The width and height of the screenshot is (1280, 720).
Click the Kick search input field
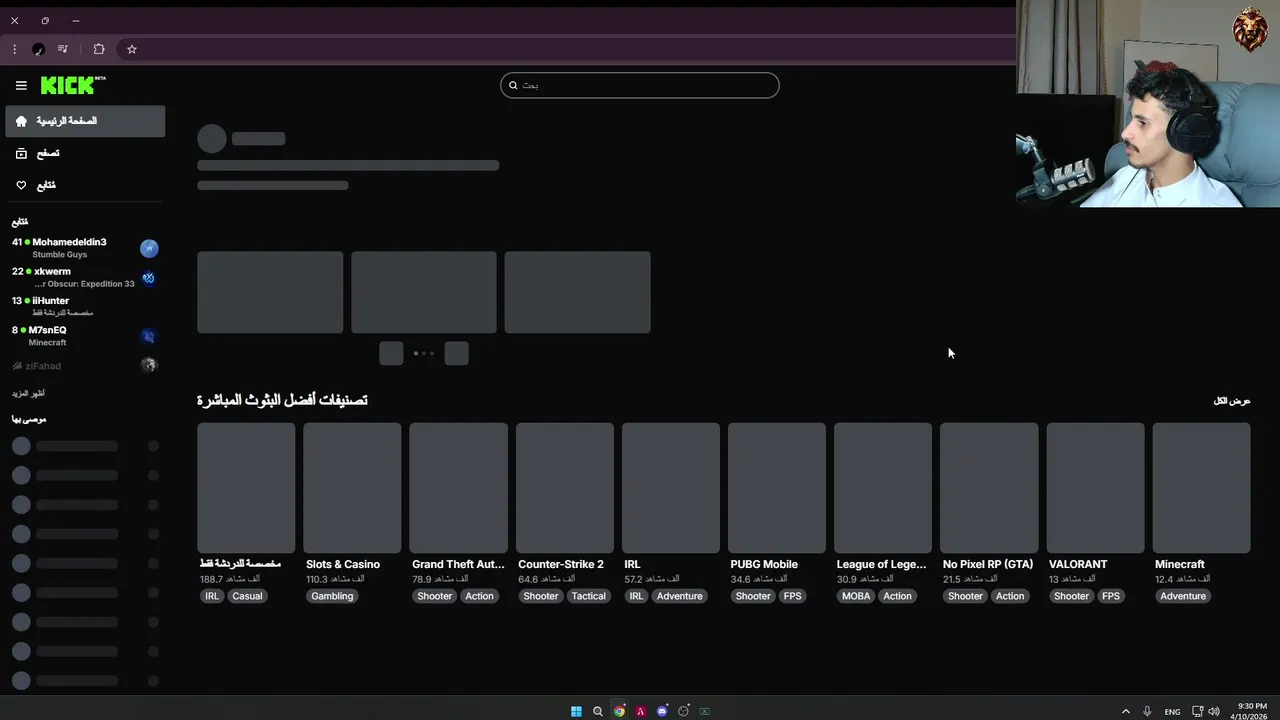[640, 85]
